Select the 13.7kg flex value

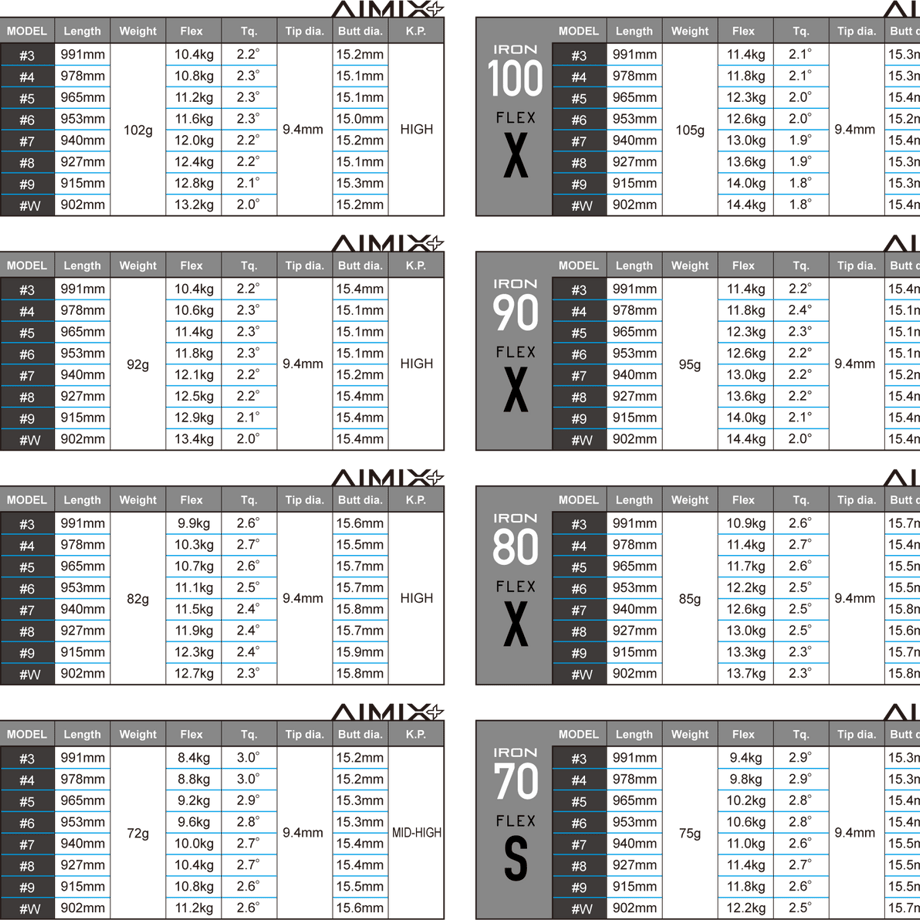(746, 674)
